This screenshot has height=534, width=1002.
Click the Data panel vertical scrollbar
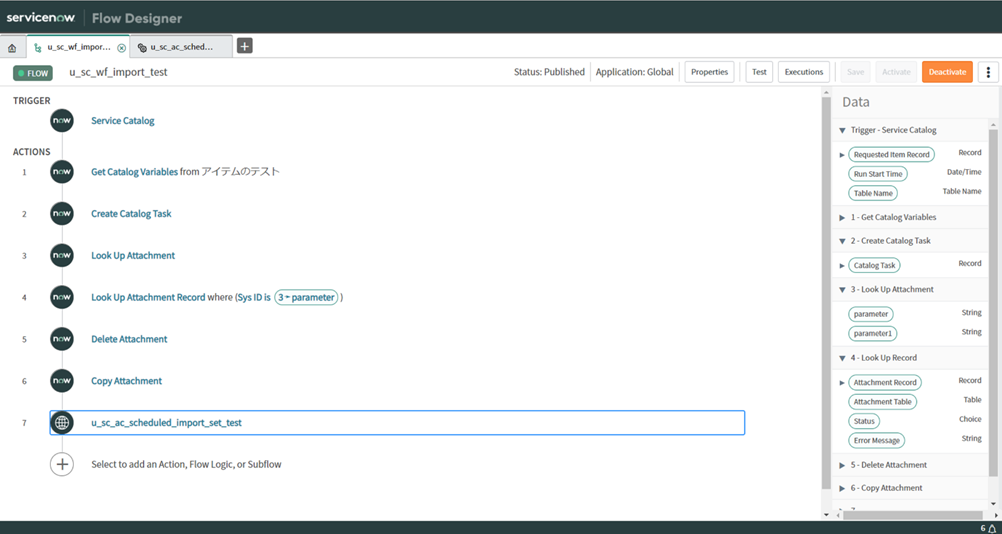tap(993, 303)
